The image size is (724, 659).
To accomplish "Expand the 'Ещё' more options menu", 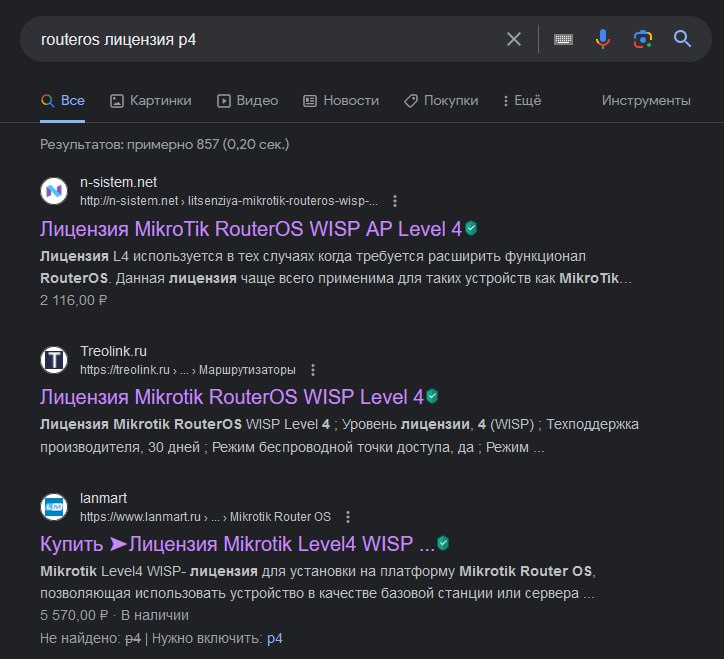I will 522,101.
